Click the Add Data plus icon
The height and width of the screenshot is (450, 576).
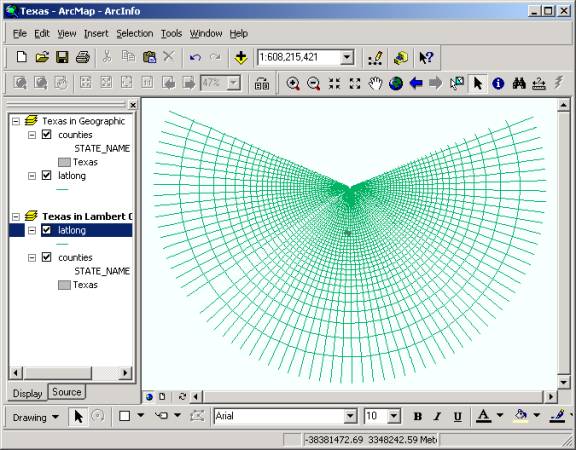tap(241, 57)
